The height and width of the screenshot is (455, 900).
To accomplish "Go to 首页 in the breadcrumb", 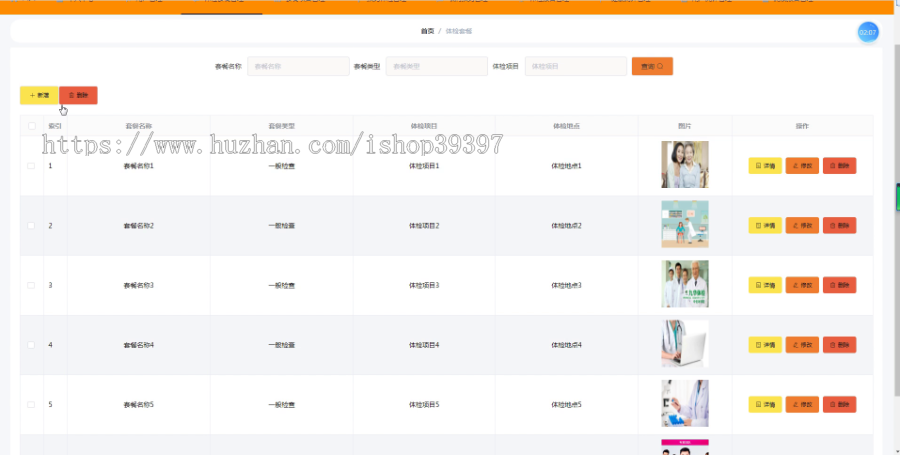I will 427,32.
